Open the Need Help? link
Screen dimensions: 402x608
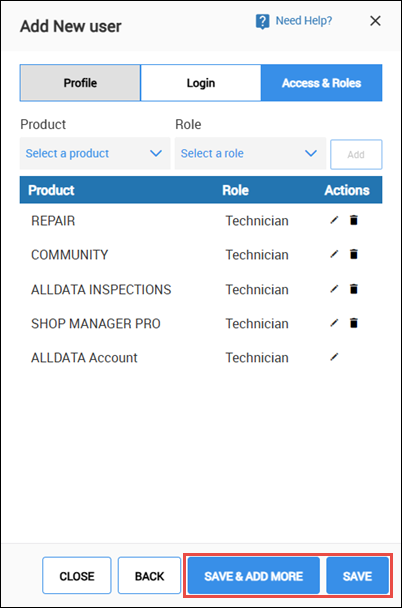(304, 21)
